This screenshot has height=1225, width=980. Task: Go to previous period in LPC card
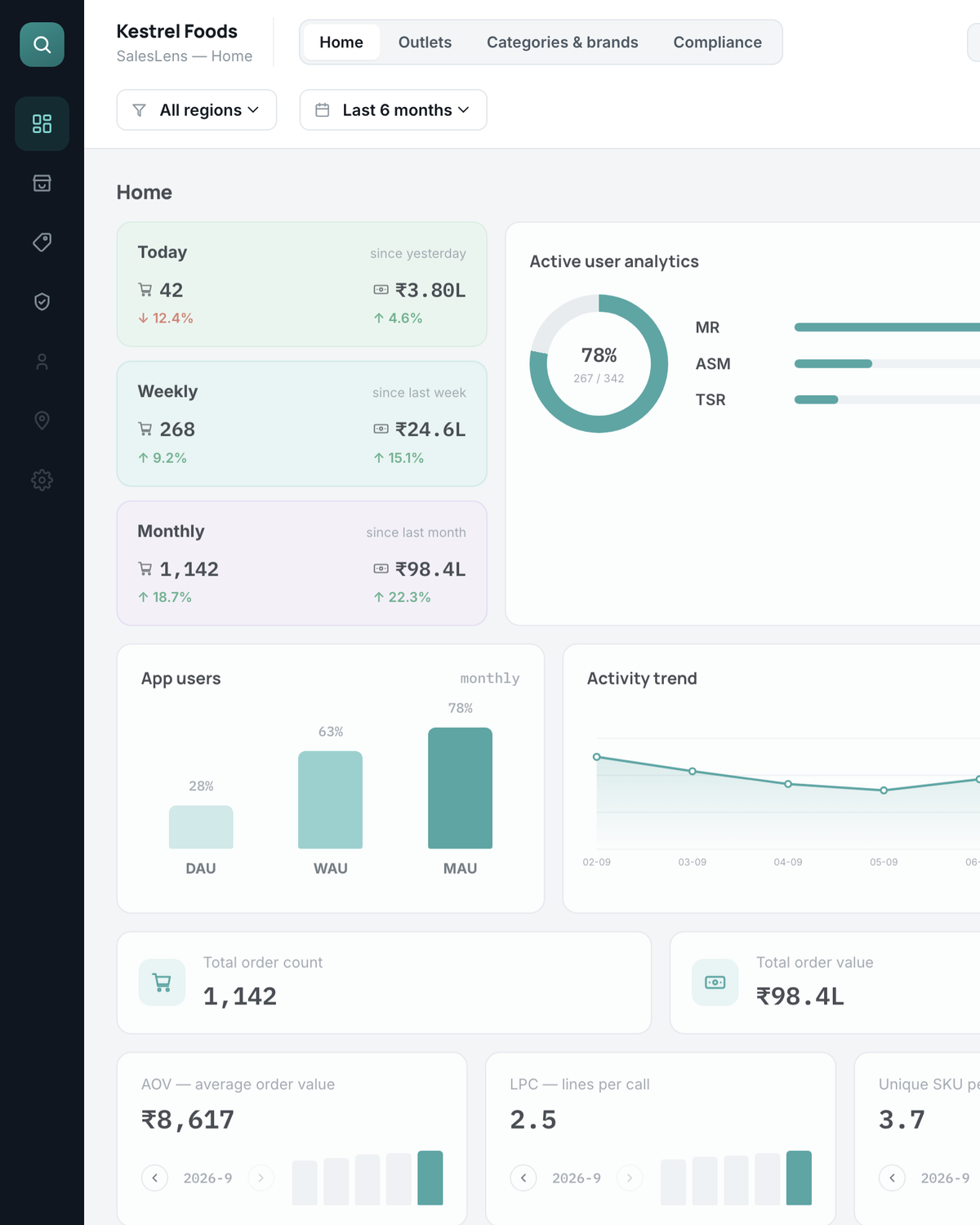coord(523,1178)
